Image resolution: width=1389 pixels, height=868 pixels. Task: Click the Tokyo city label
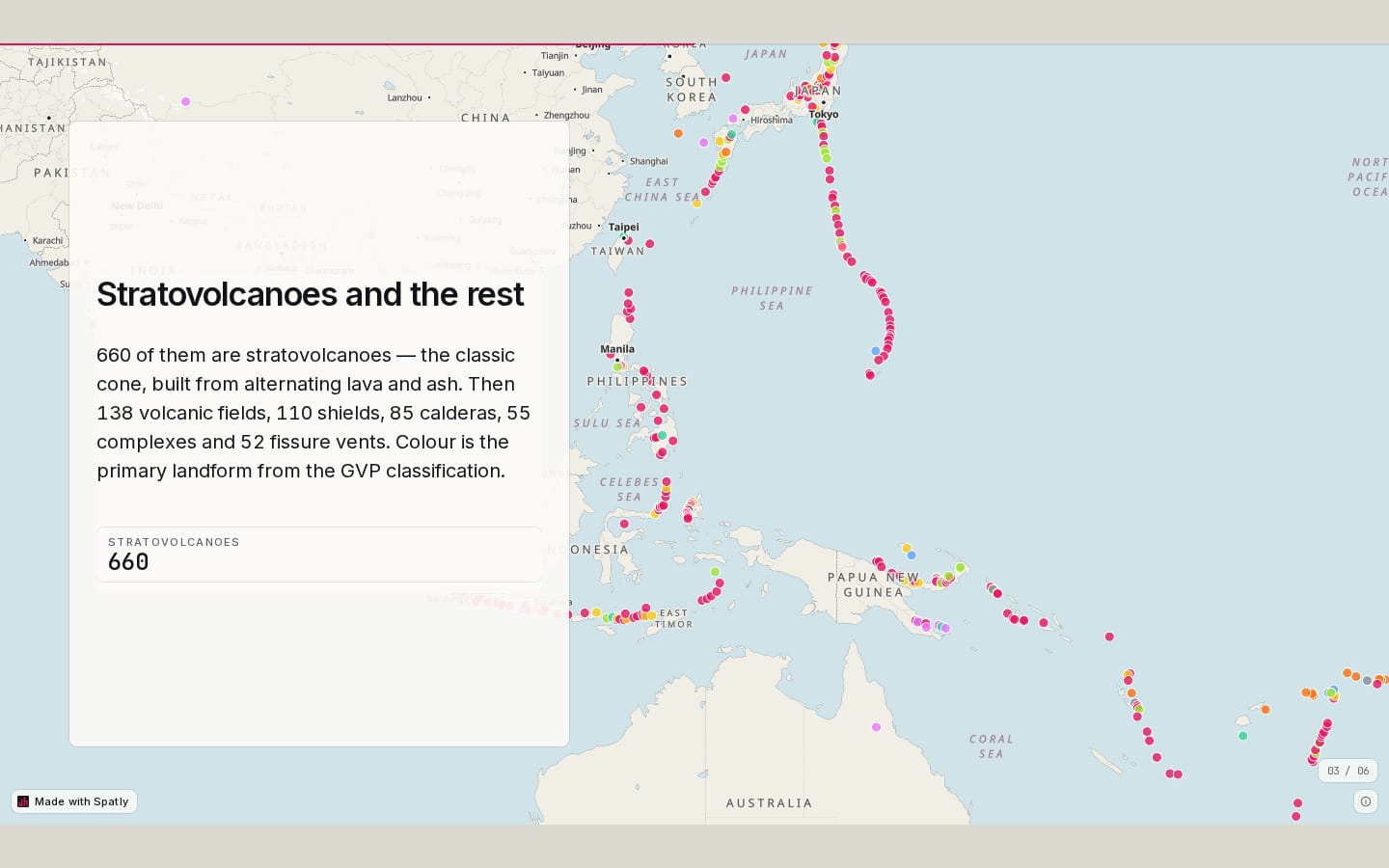point(824,114)
